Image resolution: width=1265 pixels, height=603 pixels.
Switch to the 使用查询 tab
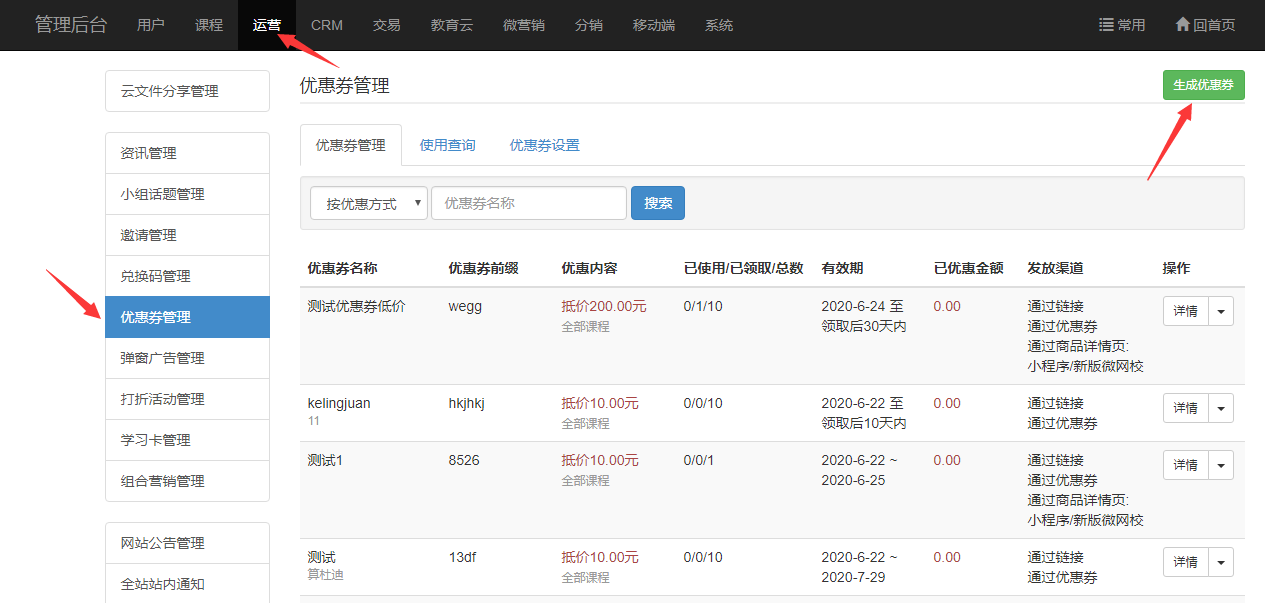coord(447,145)
